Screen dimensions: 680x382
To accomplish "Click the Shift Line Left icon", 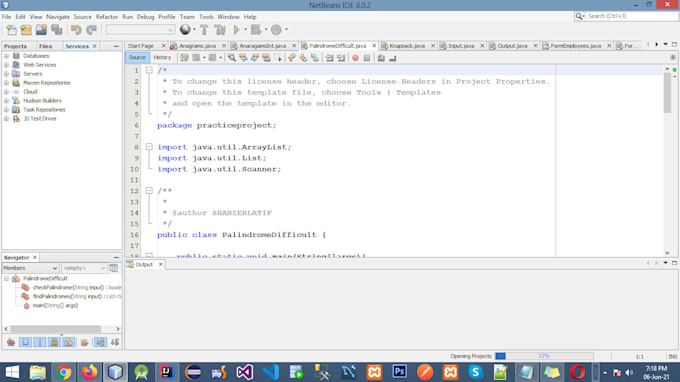I will point(330,58).
